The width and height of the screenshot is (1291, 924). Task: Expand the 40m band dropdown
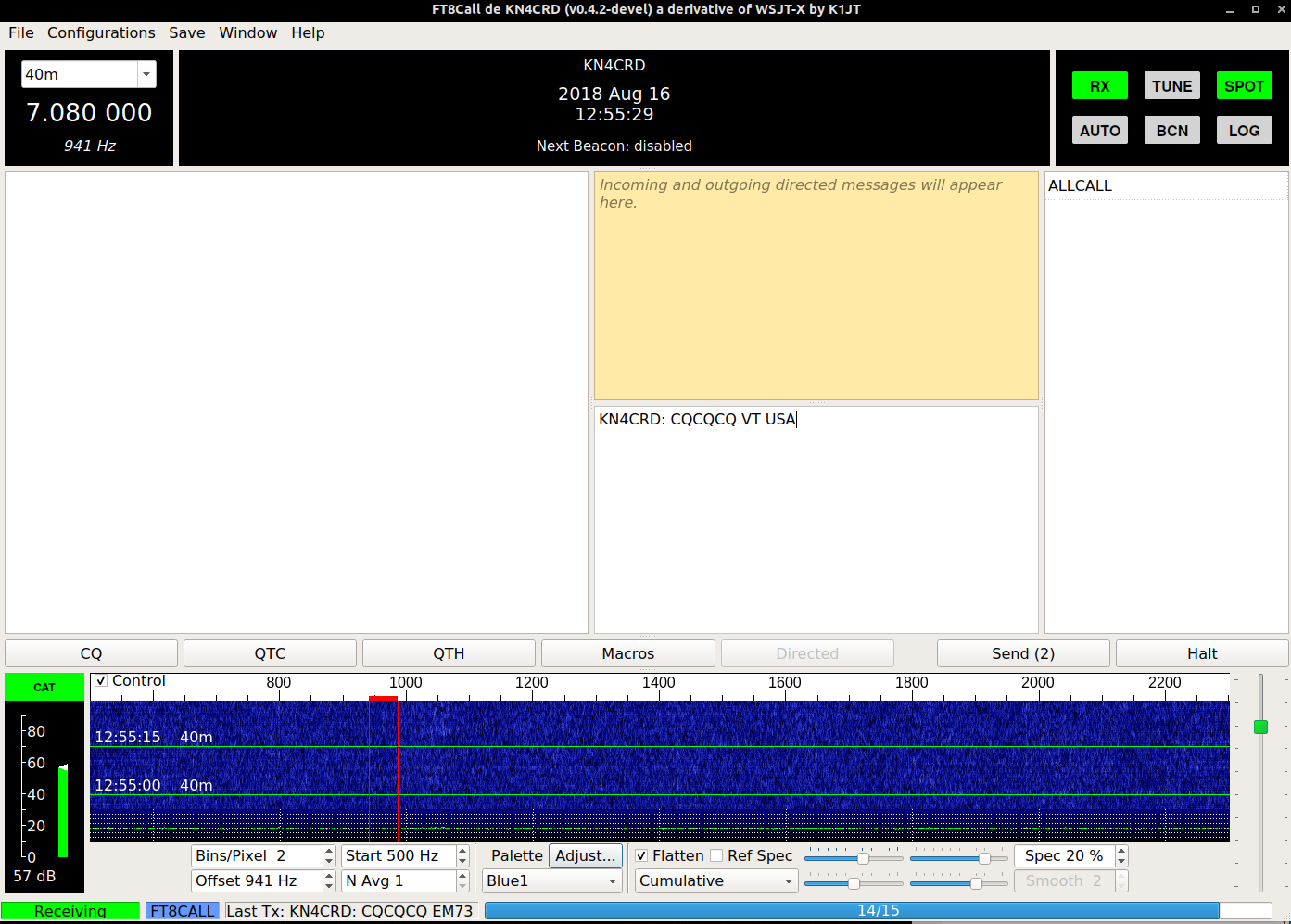tap(146, 74)
